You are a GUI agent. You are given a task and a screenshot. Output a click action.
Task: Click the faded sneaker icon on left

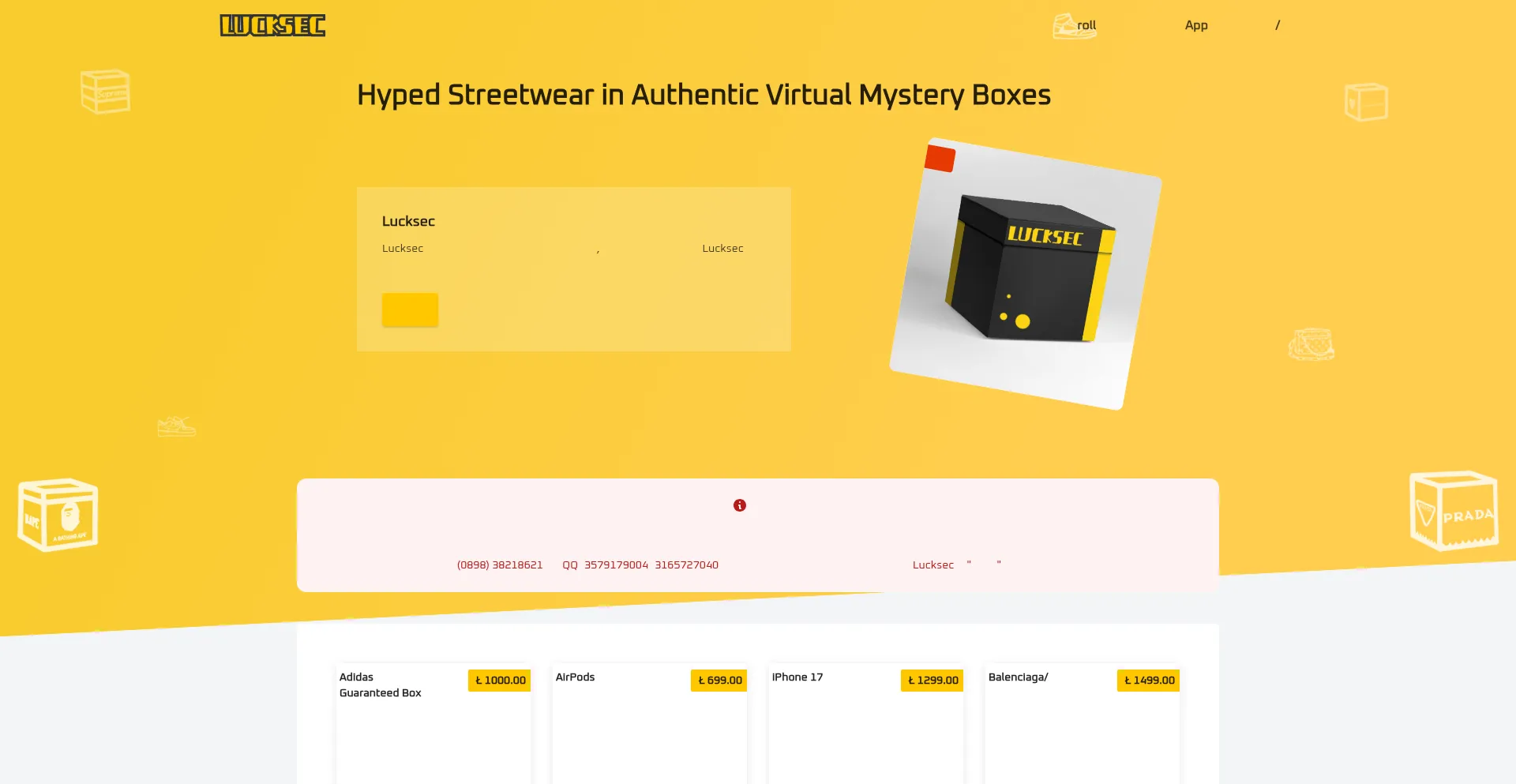(x=176, y=426)
